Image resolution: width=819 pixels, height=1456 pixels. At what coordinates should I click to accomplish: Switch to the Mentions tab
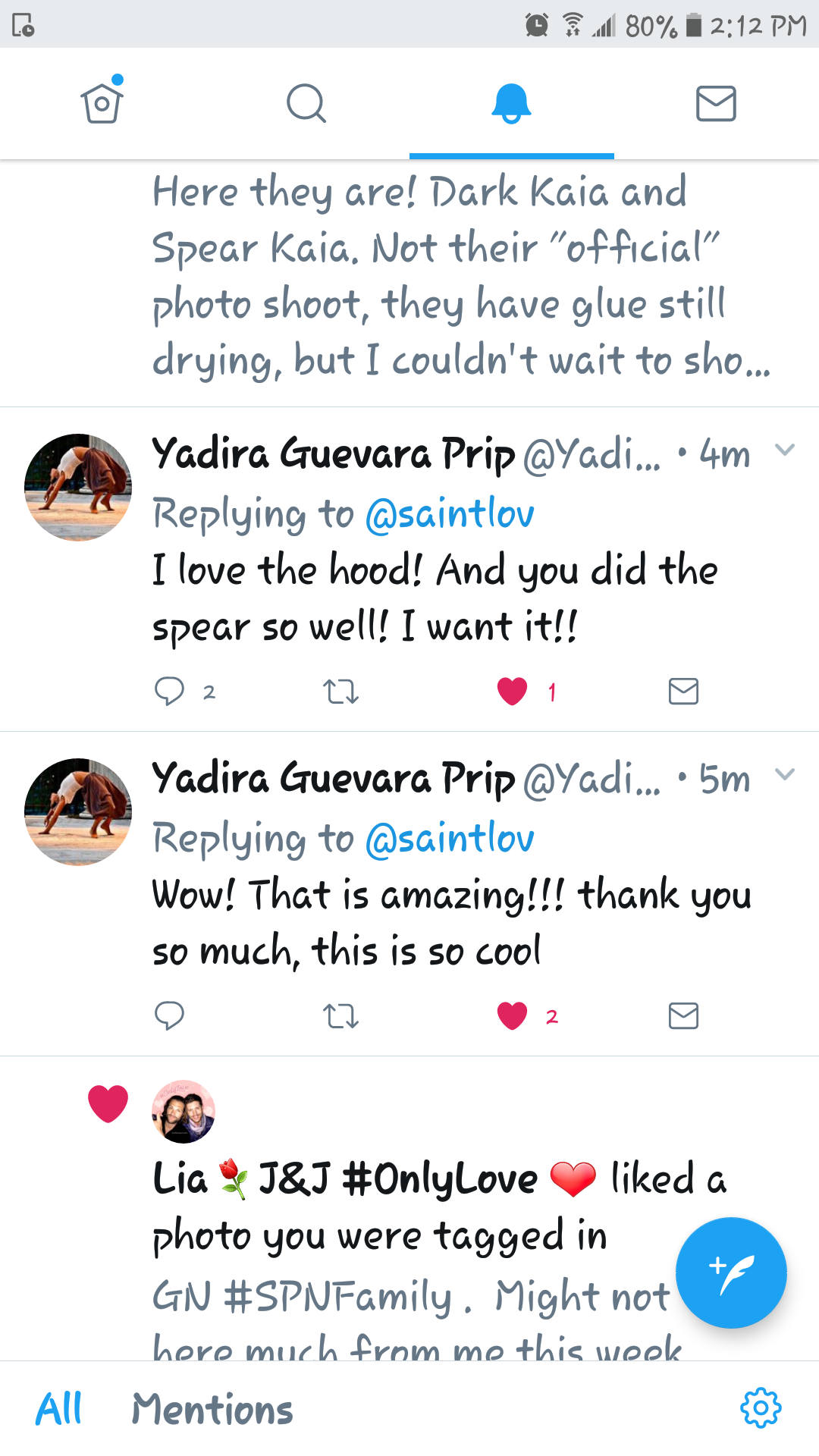click(212, 1409)
